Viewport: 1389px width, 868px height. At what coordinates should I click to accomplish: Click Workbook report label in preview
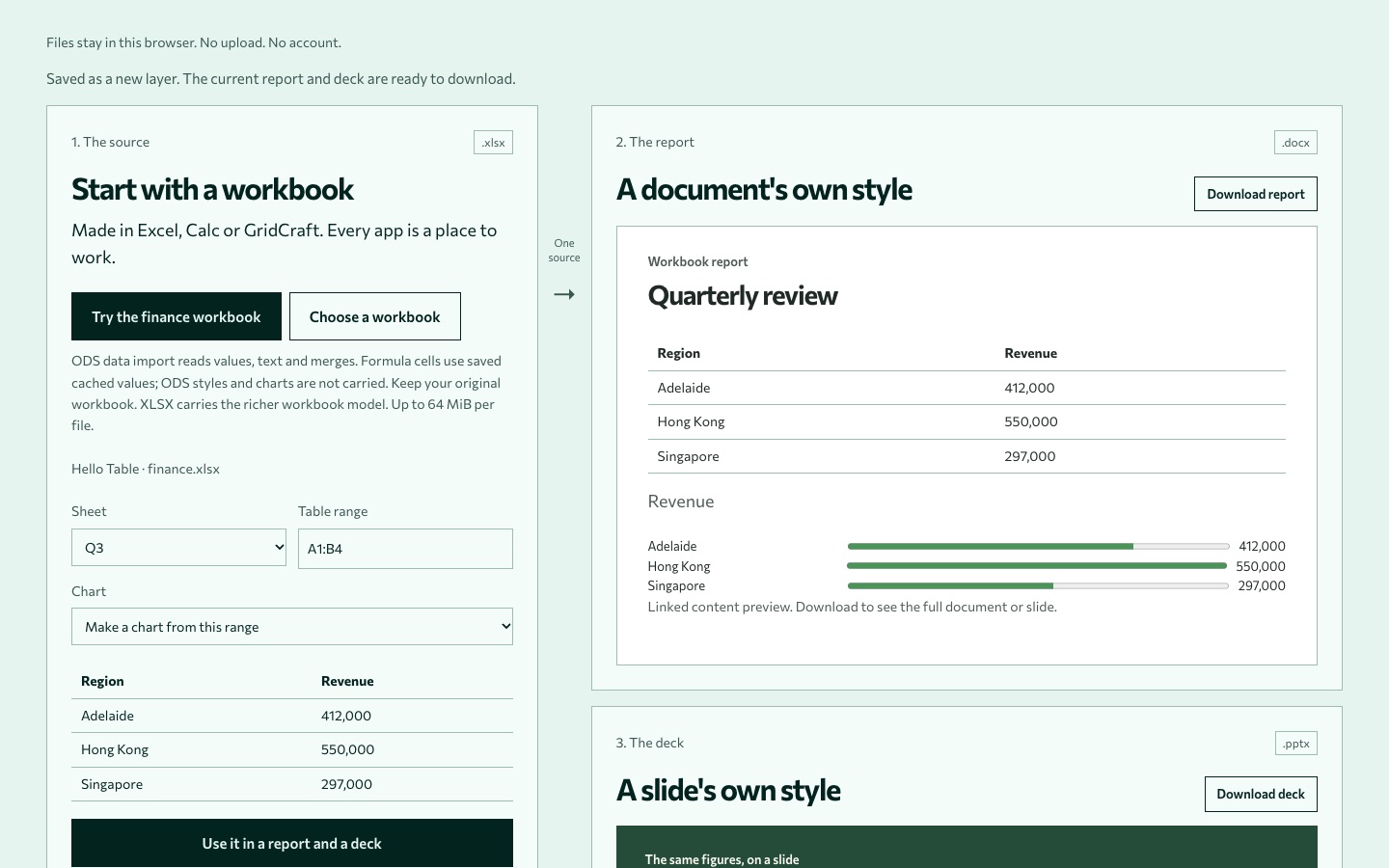698,261
